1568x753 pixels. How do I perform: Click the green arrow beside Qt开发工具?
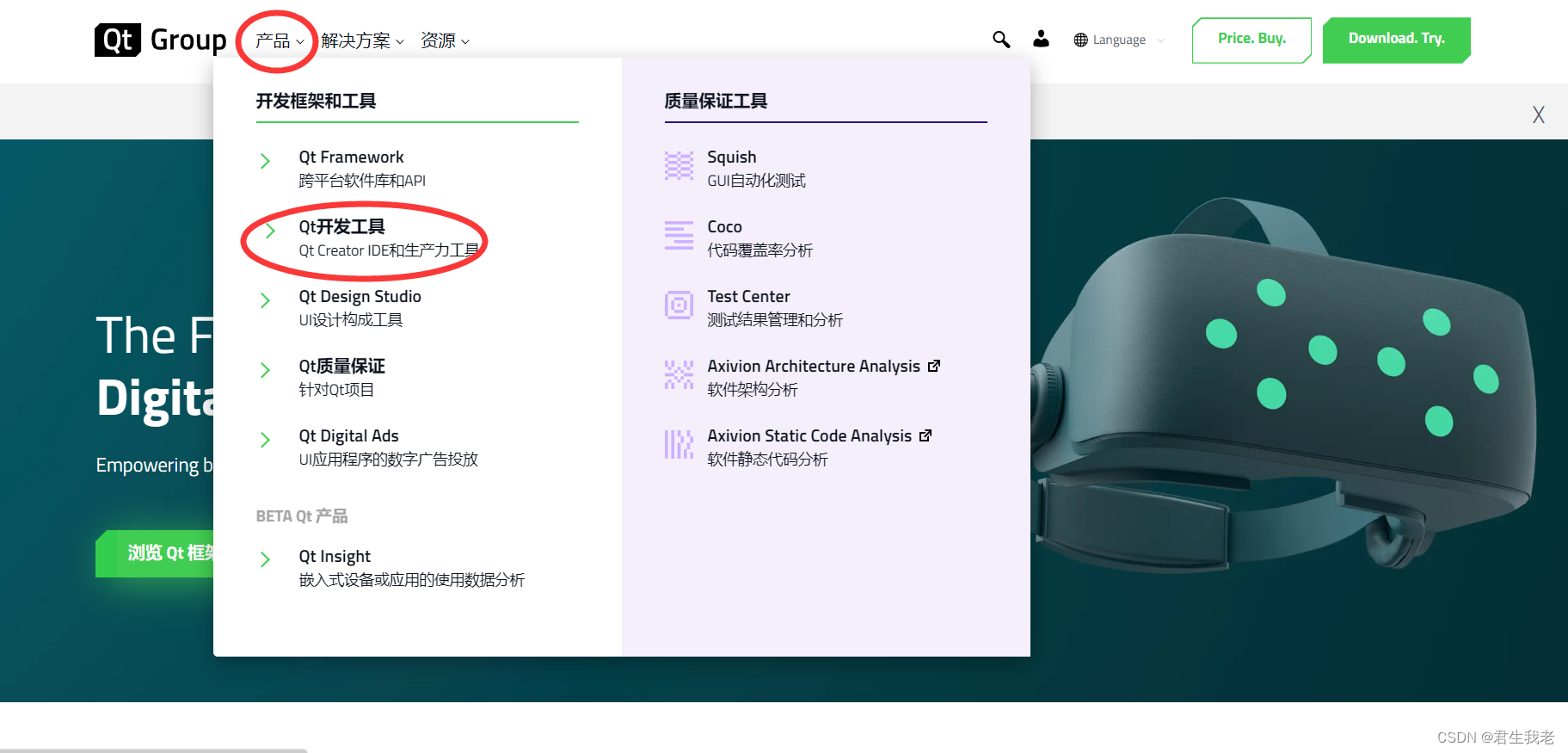[x=270, y=230]
